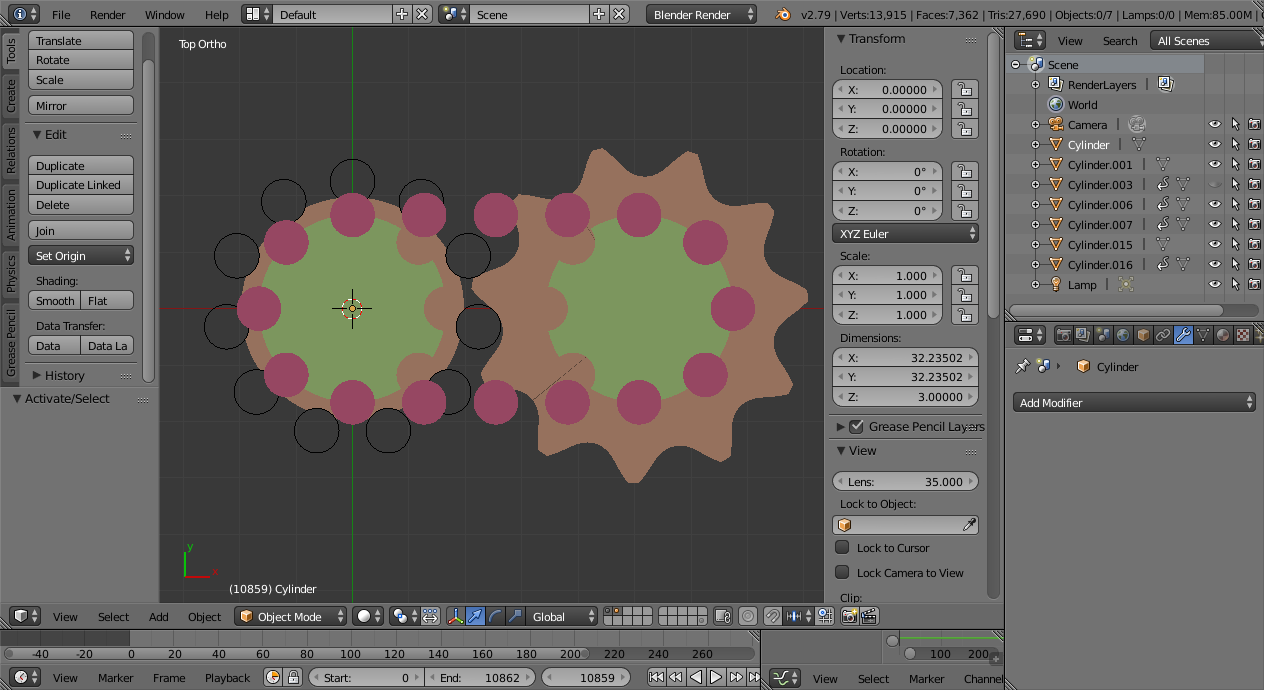Open the Scene properties tab icon

coord(1103,335)
